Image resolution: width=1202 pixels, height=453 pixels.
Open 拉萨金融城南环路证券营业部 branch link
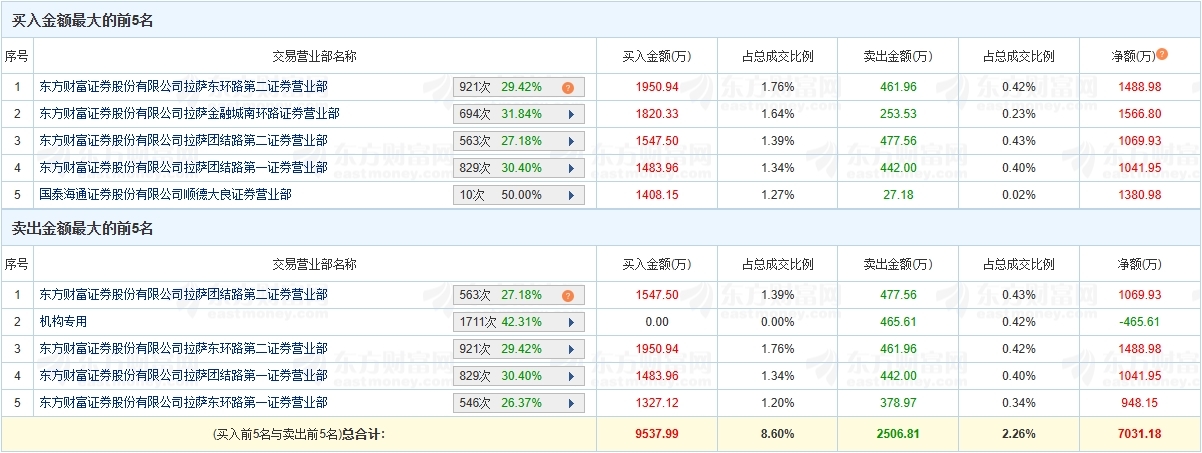tap(189, 114)
